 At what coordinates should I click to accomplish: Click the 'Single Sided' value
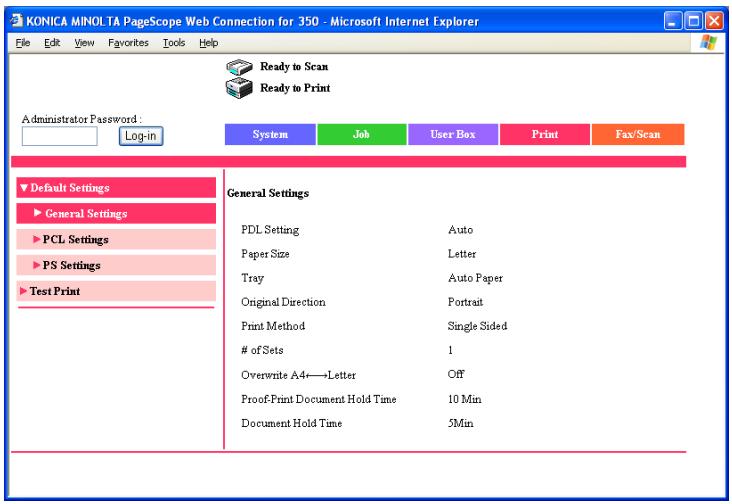(x=477, y=326)
